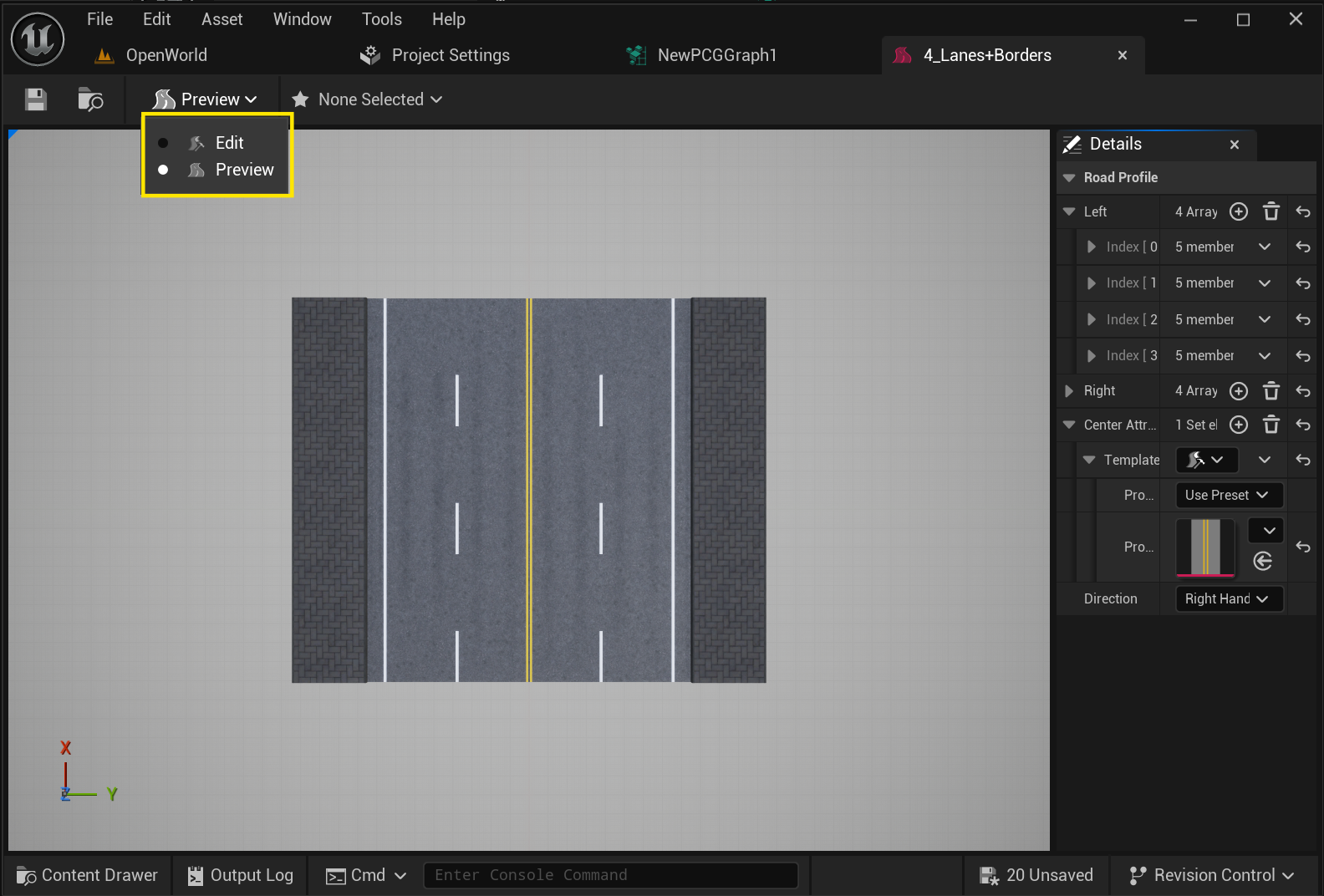Expand Index [ 2 ] entry
Viewport: 1324px width, 896px height.
pyautogui.click(x=1091, y=319)
